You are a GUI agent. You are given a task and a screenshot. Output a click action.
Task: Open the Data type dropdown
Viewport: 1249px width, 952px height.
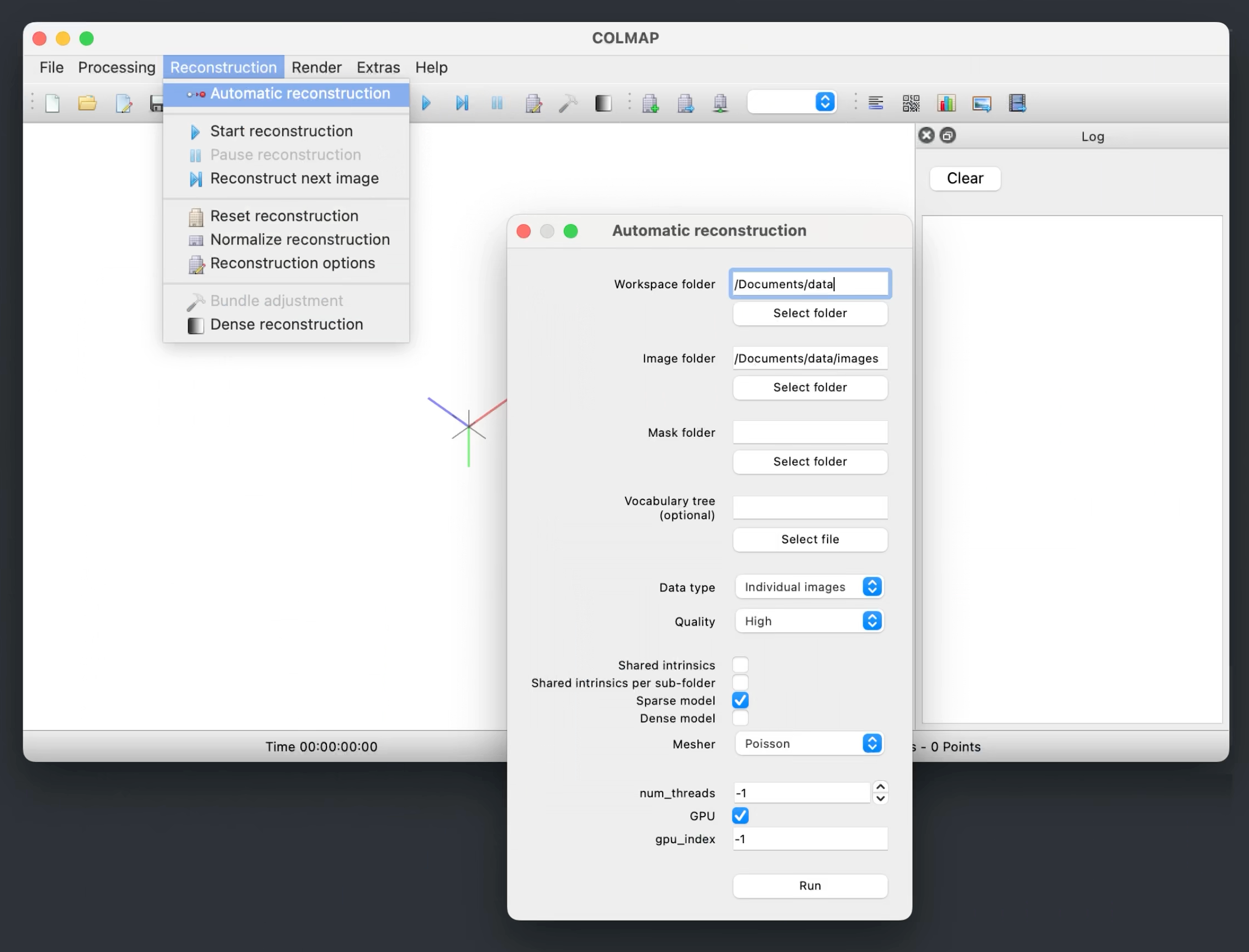pos(809,587)
